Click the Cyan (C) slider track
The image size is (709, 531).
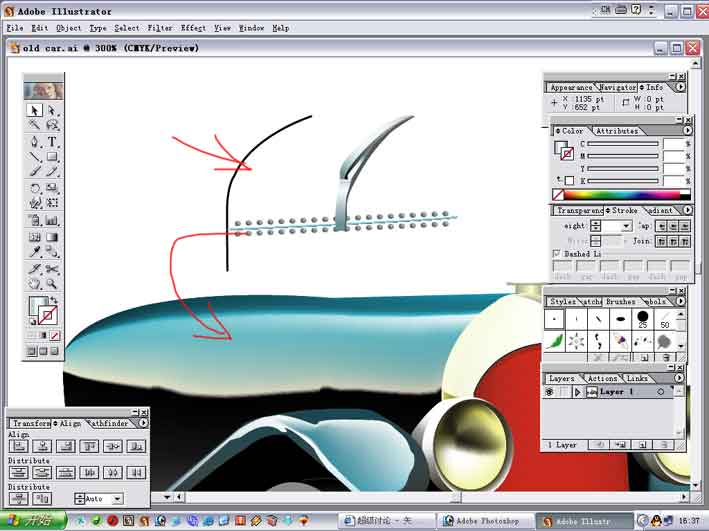[x=623, y=144]
